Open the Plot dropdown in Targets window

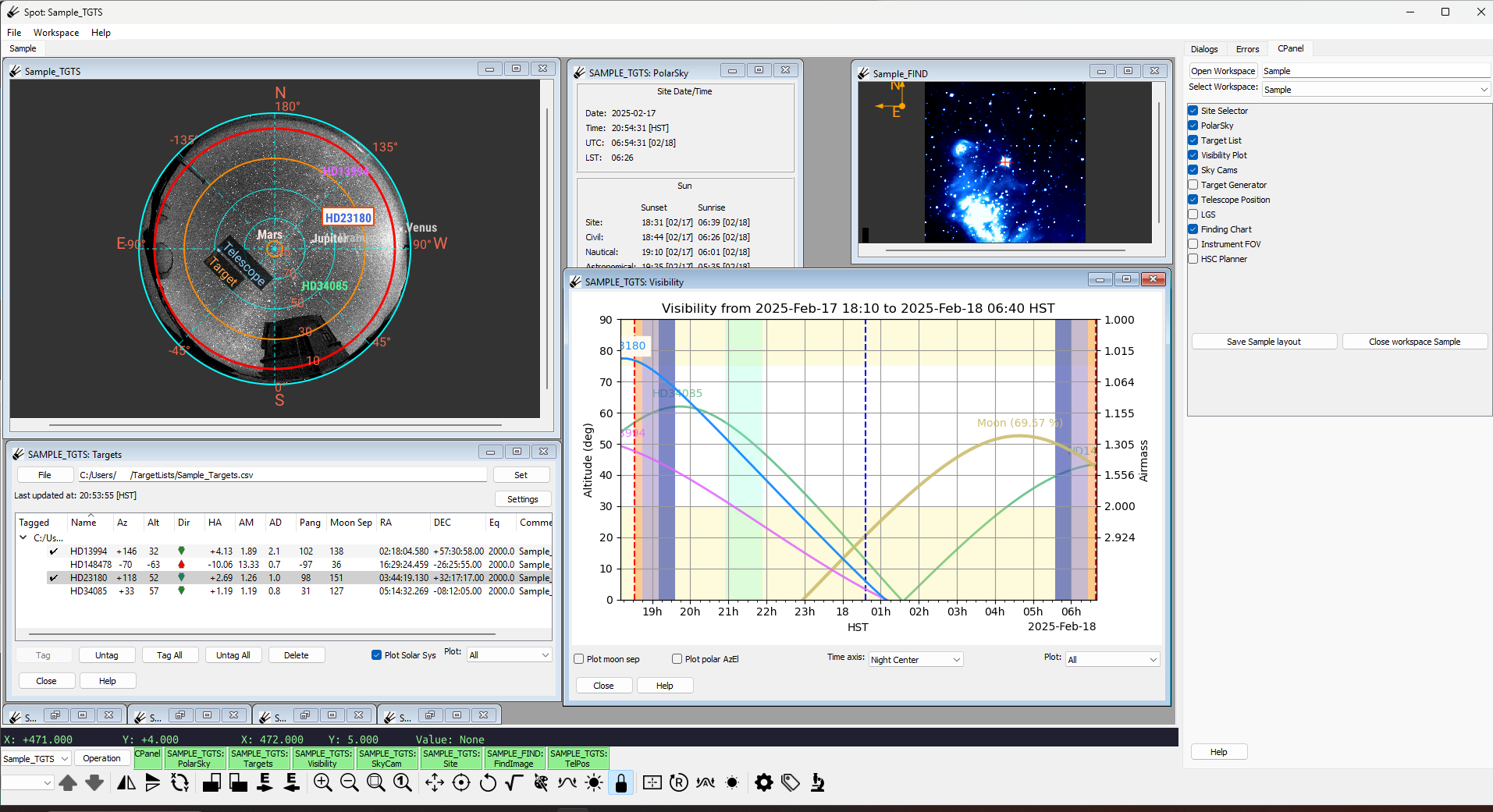click(x=510, y=655)
